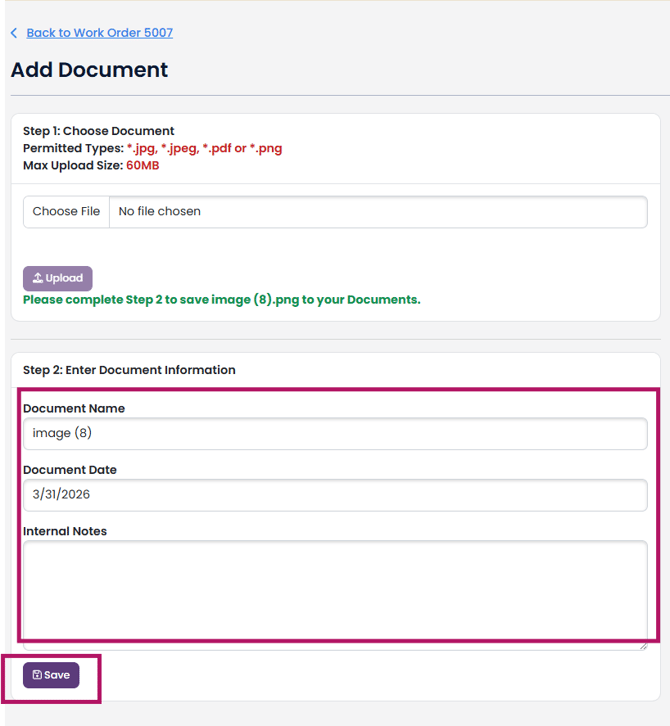This screenshot has width=670, height=726.
Task: Click the 'Step 2: Enter Document Information' heading
Action: click(x=129, y=370)
